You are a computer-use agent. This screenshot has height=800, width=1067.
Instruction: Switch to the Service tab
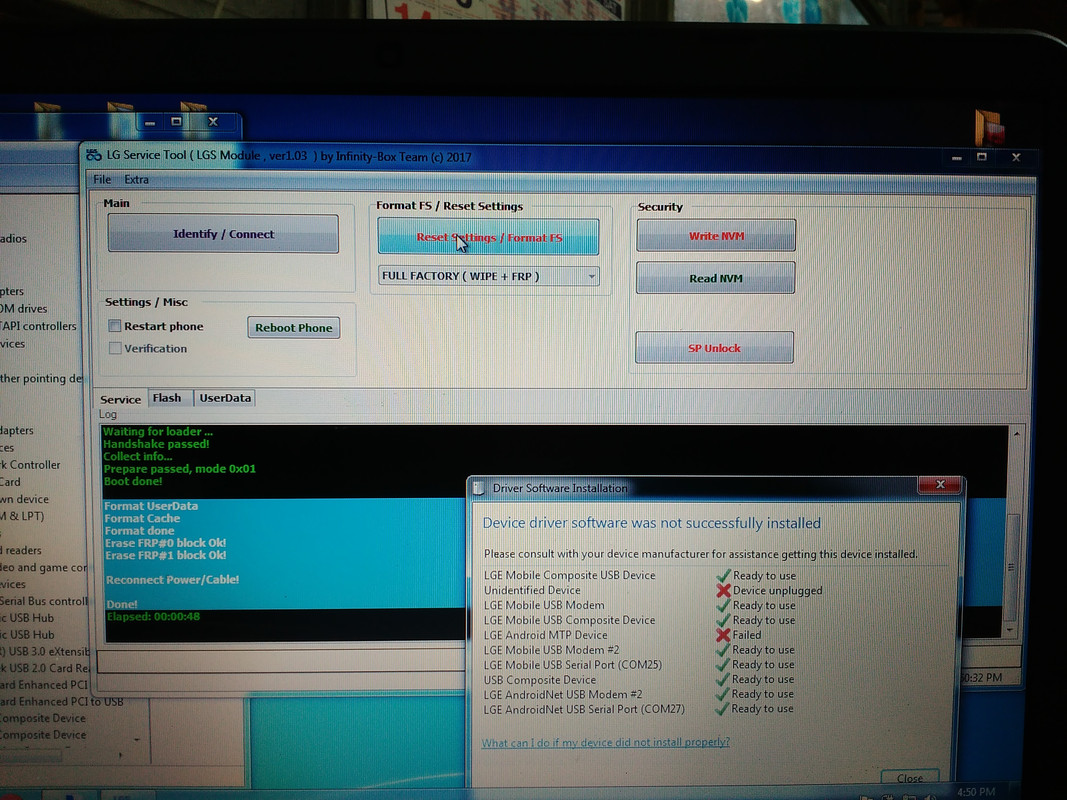pos(120,399)
